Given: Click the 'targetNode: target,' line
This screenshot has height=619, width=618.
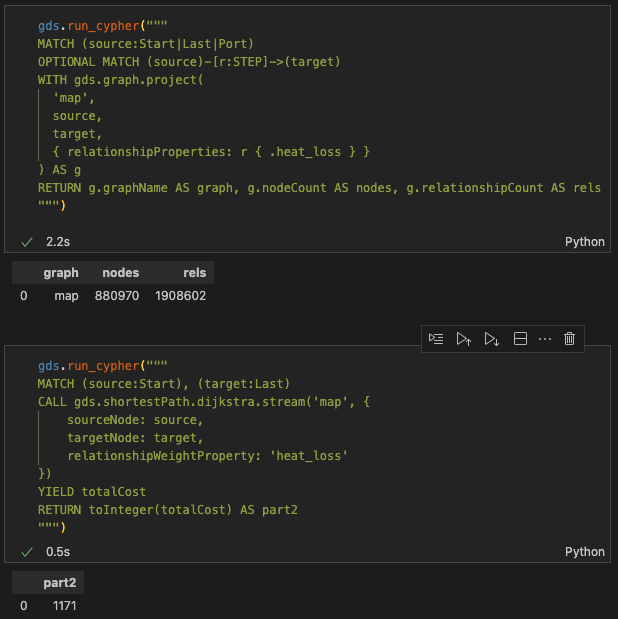Looking at the screenshot, I should pyautogui.click(x=135, y=438).
